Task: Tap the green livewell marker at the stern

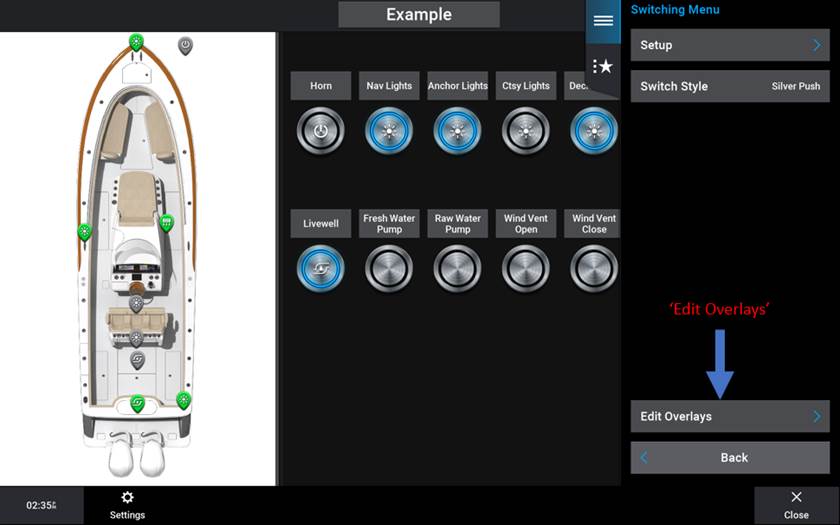Action: tap(138, 403)
